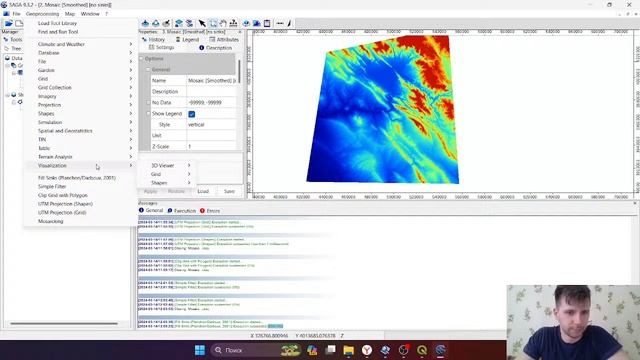
Task: Launch Yandex browser from the taskbar
Action: (367, 350)
